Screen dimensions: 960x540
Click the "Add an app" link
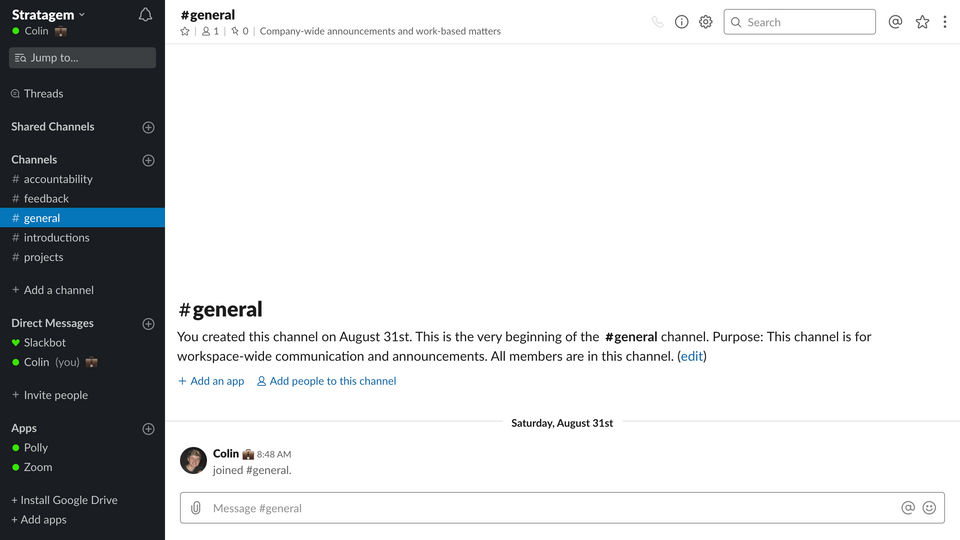click(216, 381)
